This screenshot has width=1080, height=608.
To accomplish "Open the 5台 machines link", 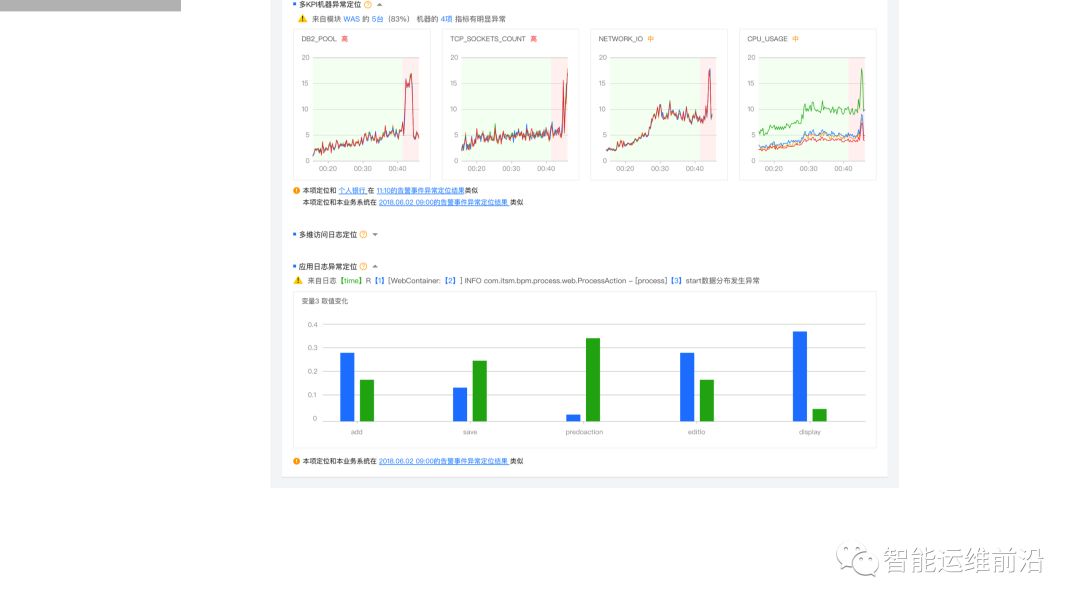I will coord(377,19).
